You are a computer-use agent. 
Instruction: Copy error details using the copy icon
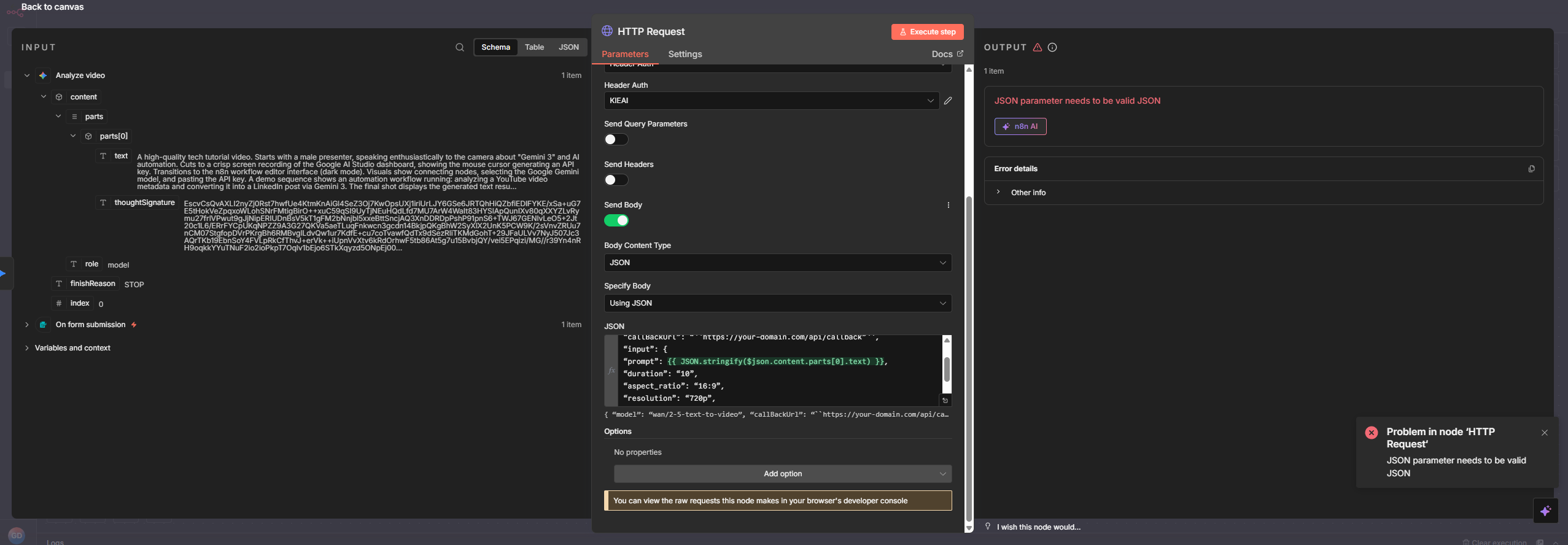(1531, 169)
